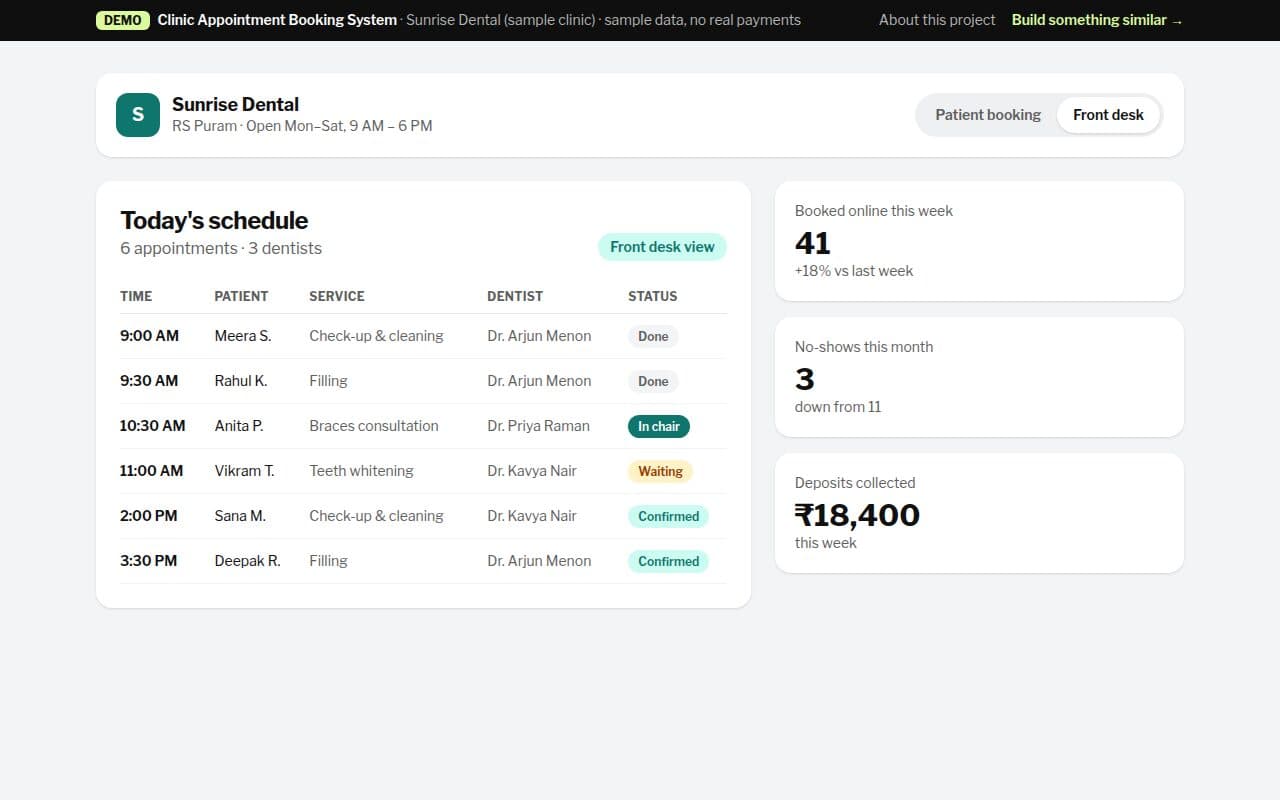Click dentist Dr. Priya Raman
The width and height of the screenshot is (1280, 800).
coord(538,426)
